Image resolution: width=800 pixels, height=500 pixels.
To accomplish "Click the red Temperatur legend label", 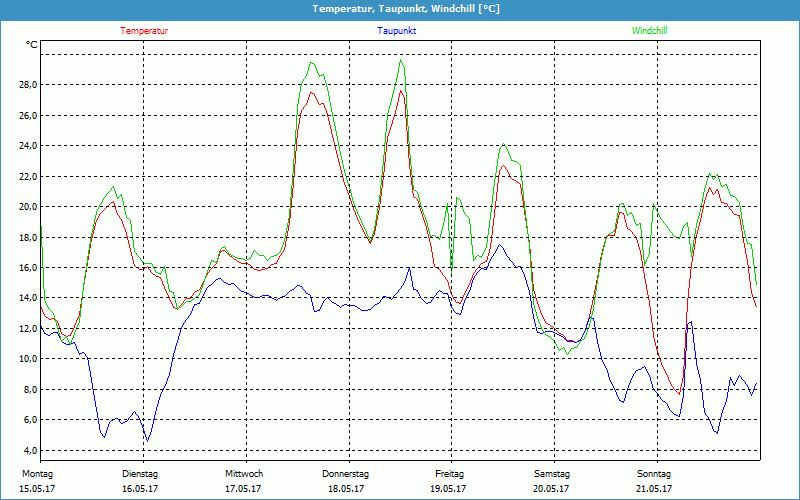I will point(144,31).
